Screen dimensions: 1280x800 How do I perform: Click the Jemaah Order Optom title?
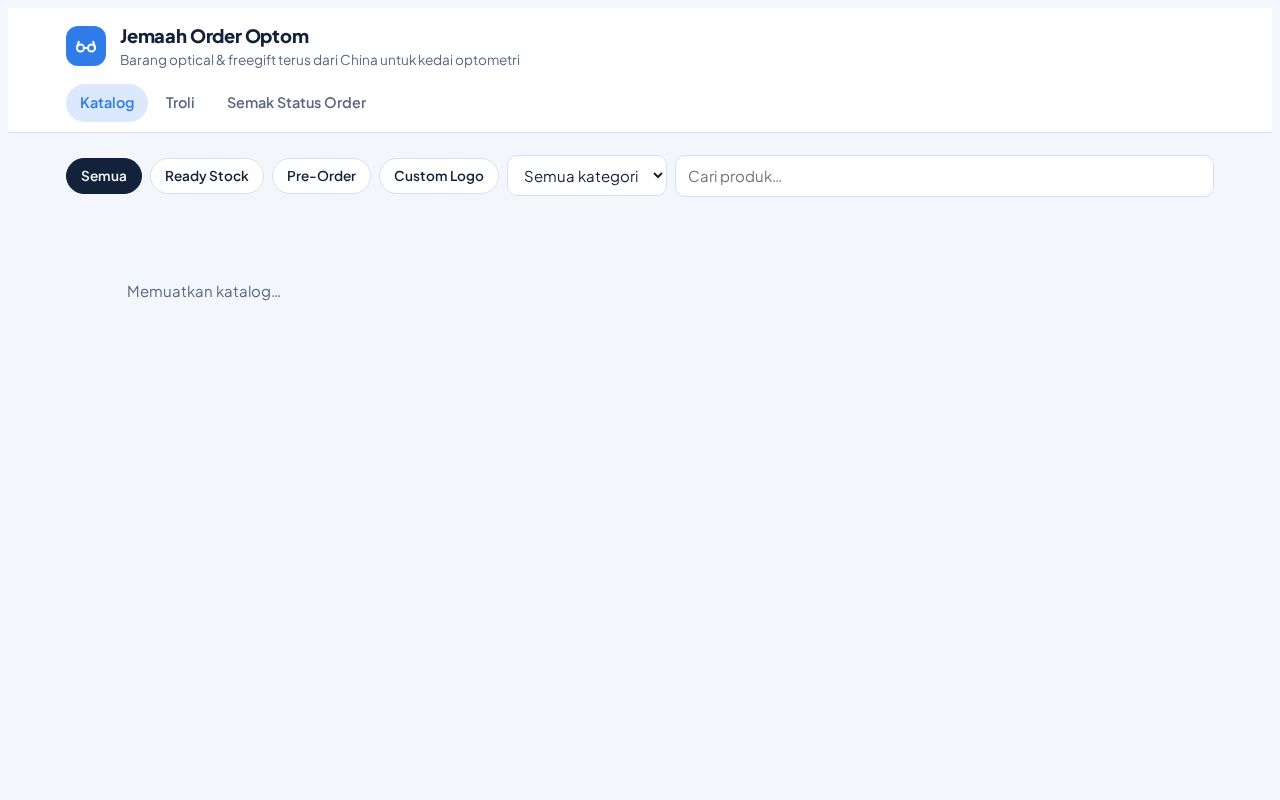(x=214, y=36)
